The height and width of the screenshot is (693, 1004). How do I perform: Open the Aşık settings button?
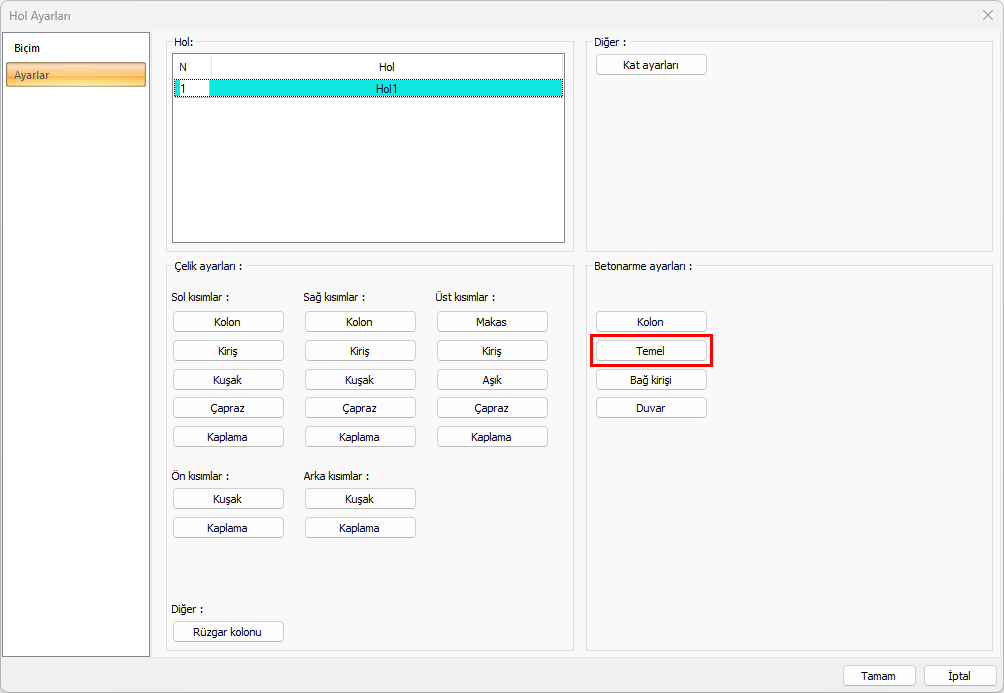tap(492, 380)
